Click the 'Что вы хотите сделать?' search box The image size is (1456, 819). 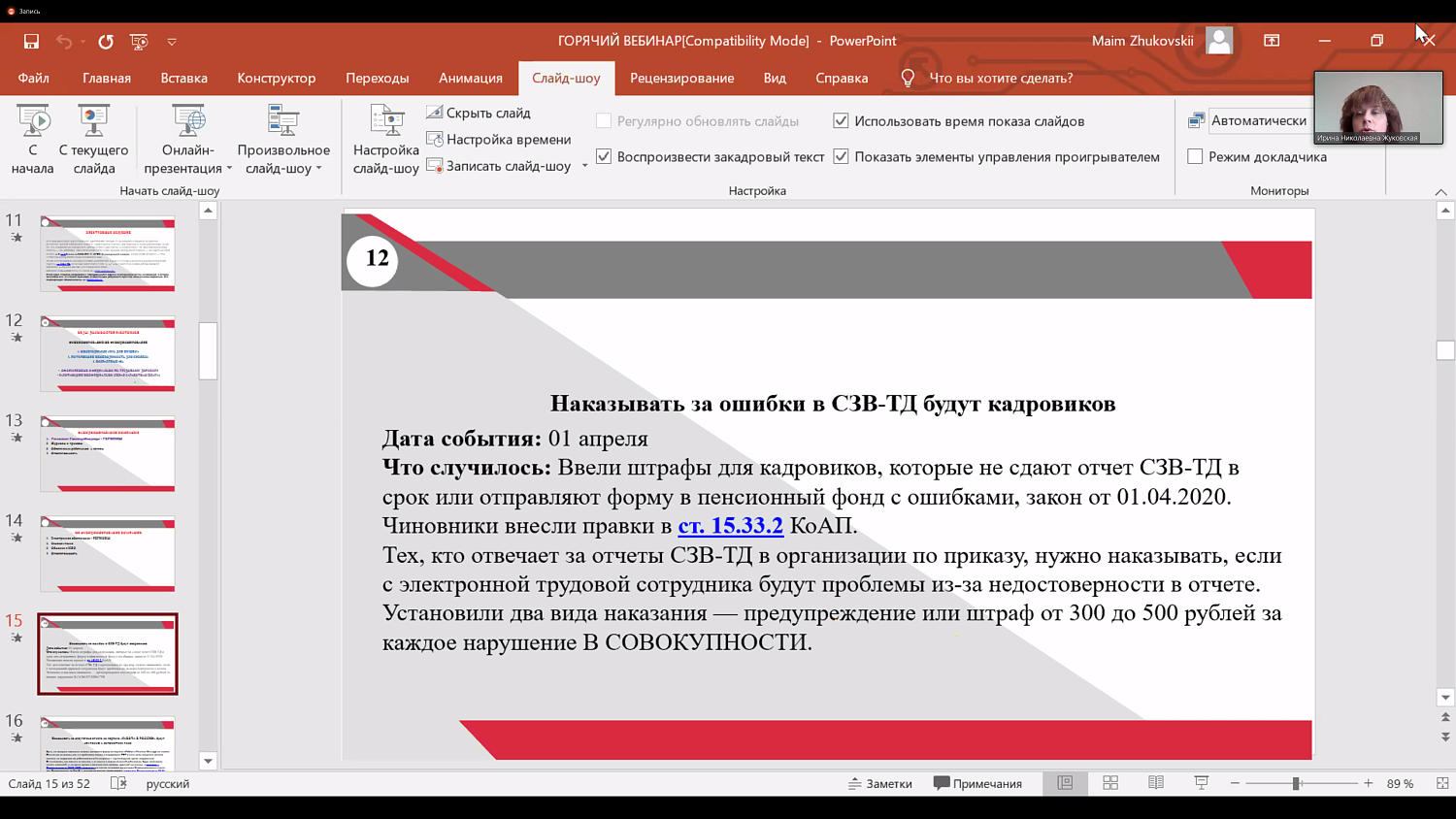pos(1001,78)
